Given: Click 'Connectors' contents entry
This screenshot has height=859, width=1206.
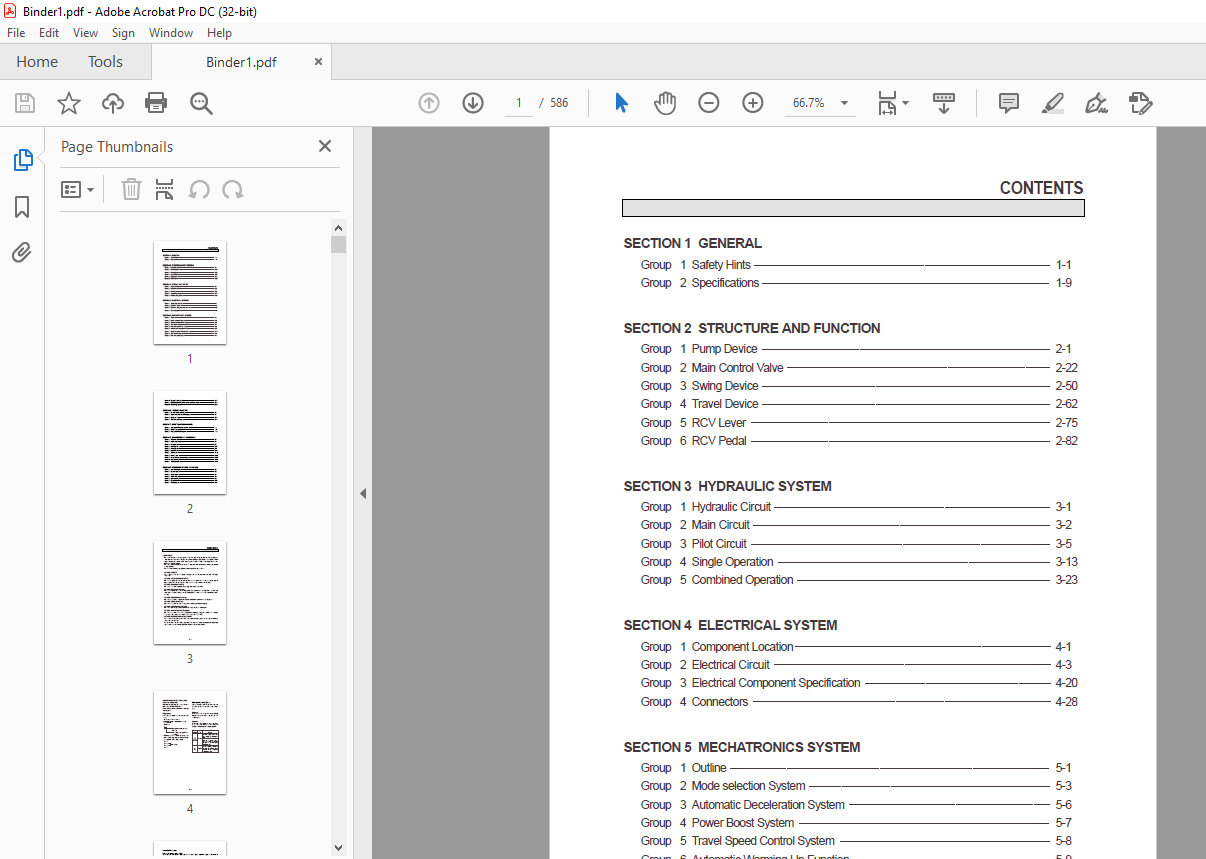Looking at the screenshot, I should point(720,702).
